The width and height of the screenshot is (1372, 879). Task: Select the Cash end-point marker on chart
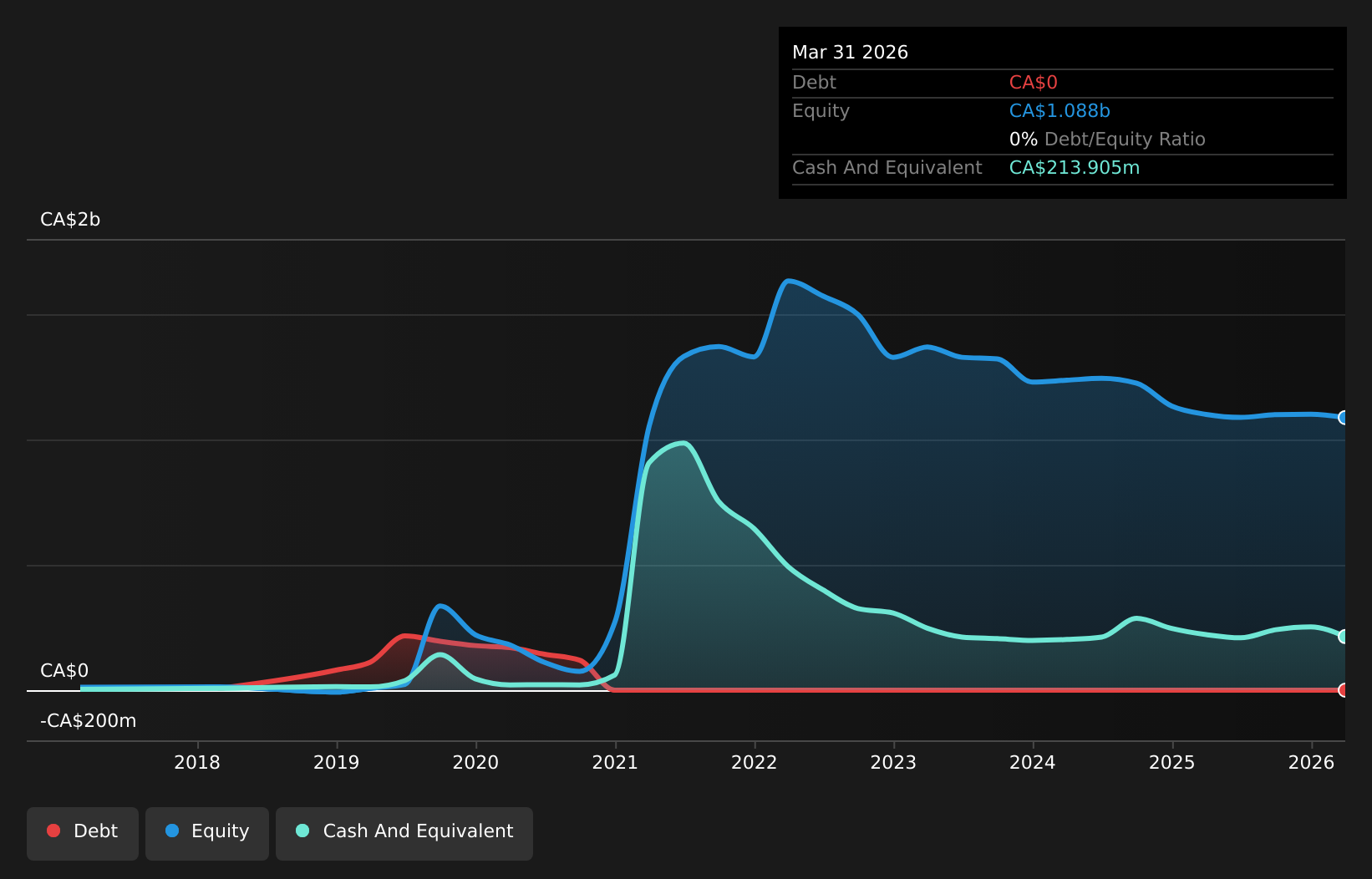coord(1344,637)
